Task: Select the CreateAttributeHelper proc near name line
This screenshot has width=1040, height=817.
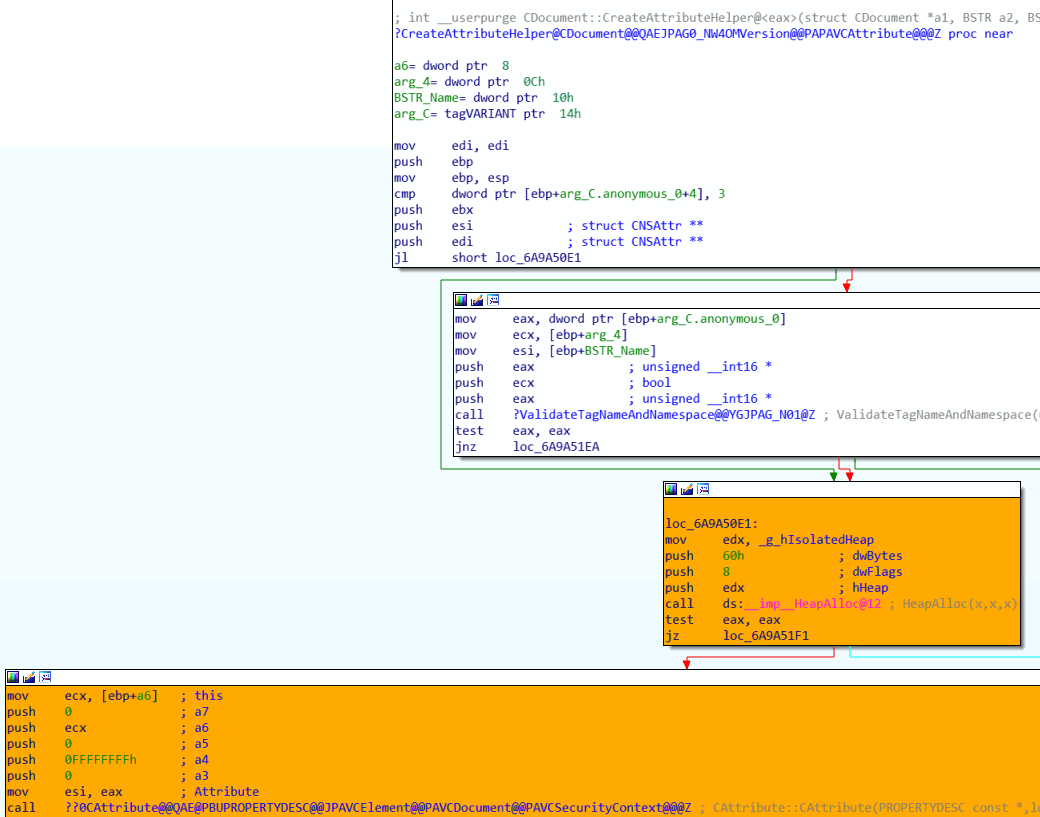Action: tap(700, 34)
